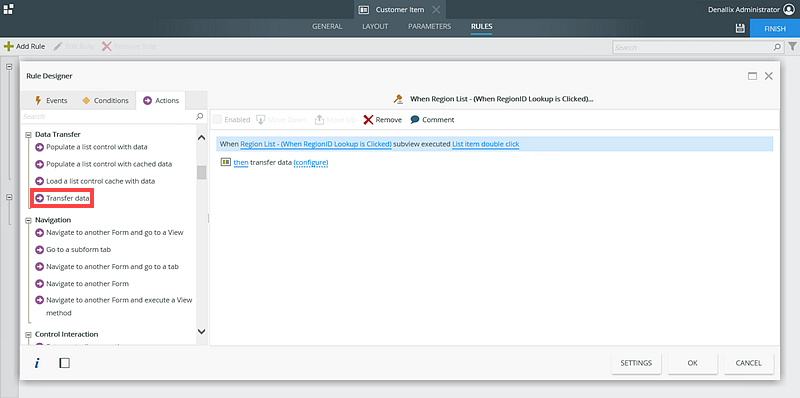Viewport: 800px width, 398px height.
Task: Click the Populate a list control with cached data icon
Action: tap(39, 164)
